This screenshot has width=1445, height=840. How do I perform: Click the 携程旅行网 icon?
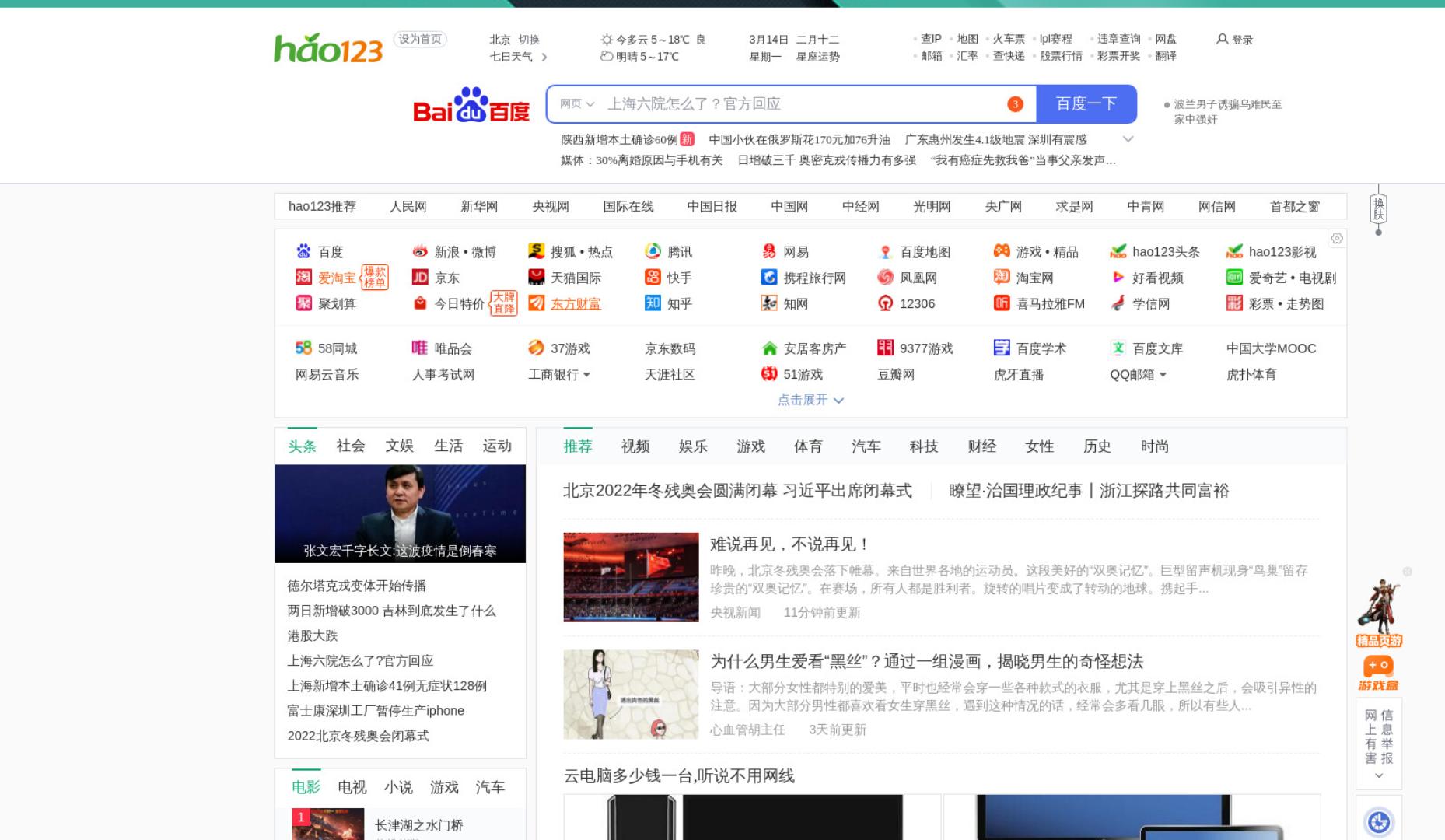pos(769,277)
